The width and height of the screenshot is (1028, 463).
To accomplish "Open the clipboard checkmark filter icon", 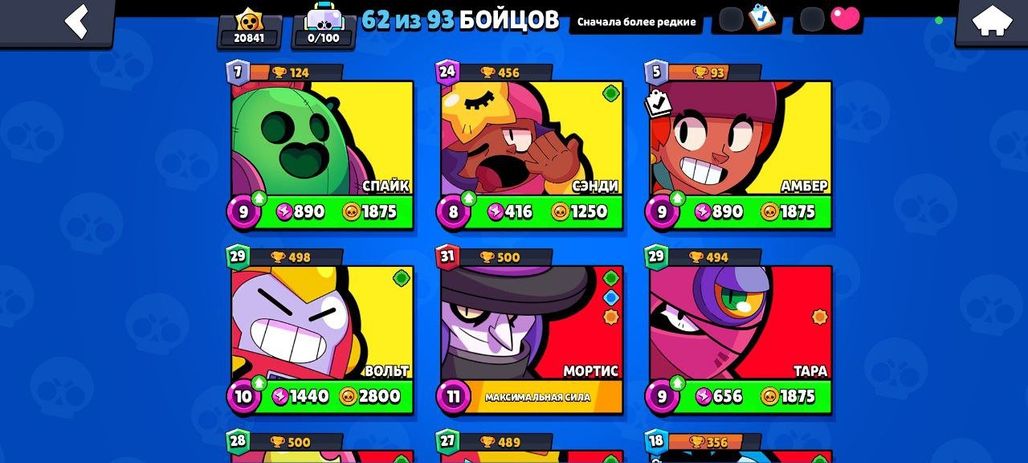I will [761, 16].
